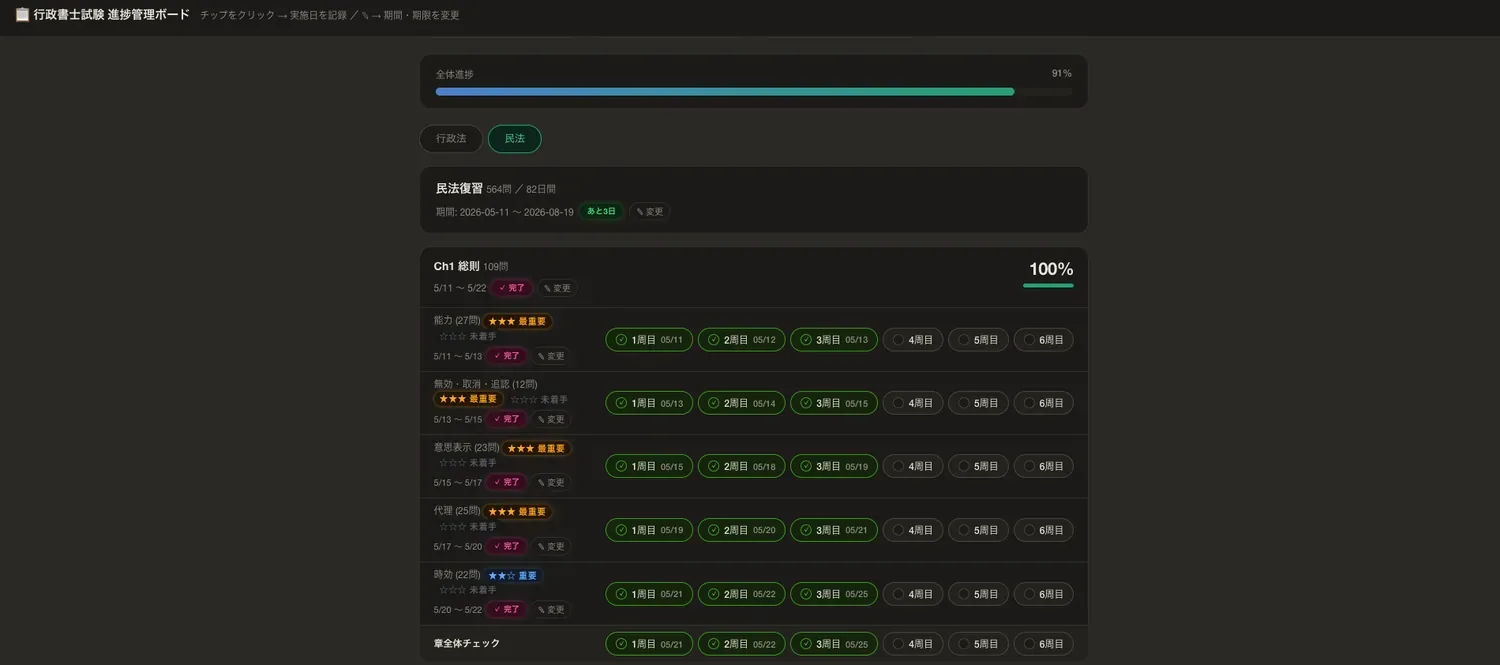Switch to the 行政法 tab

451,139
